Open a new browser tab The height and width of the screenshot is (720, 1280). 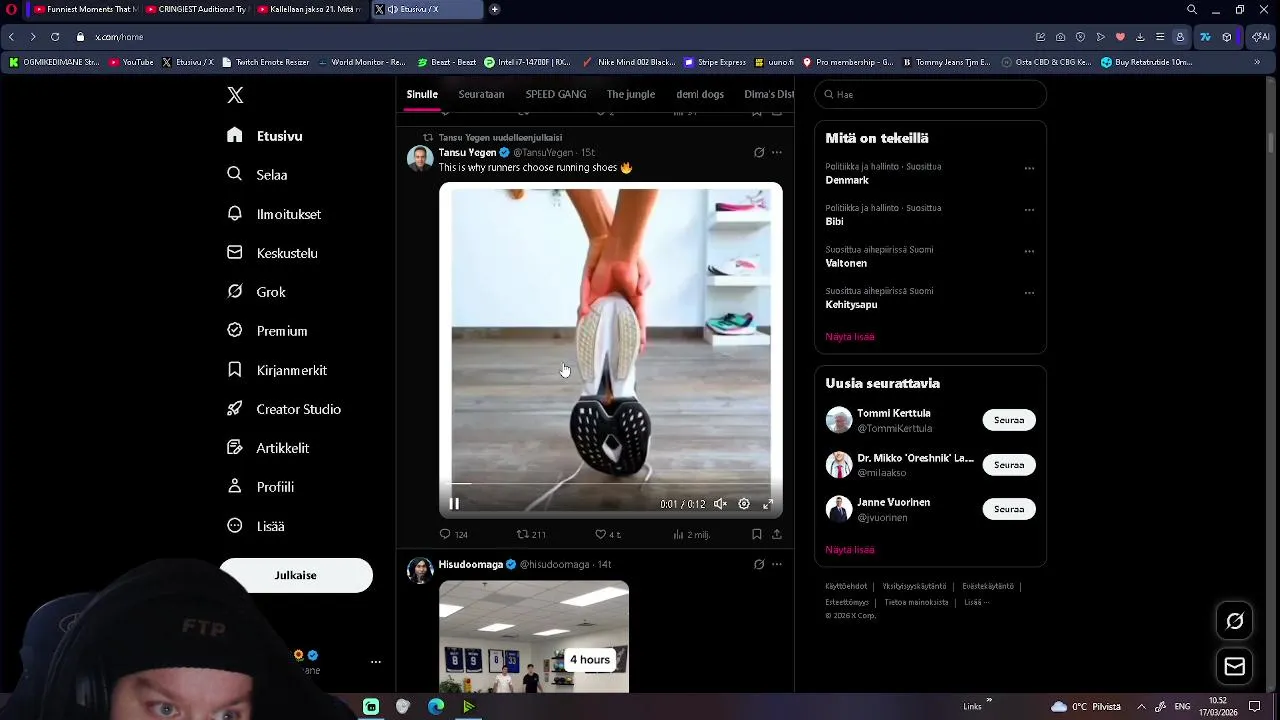point(494,9)
